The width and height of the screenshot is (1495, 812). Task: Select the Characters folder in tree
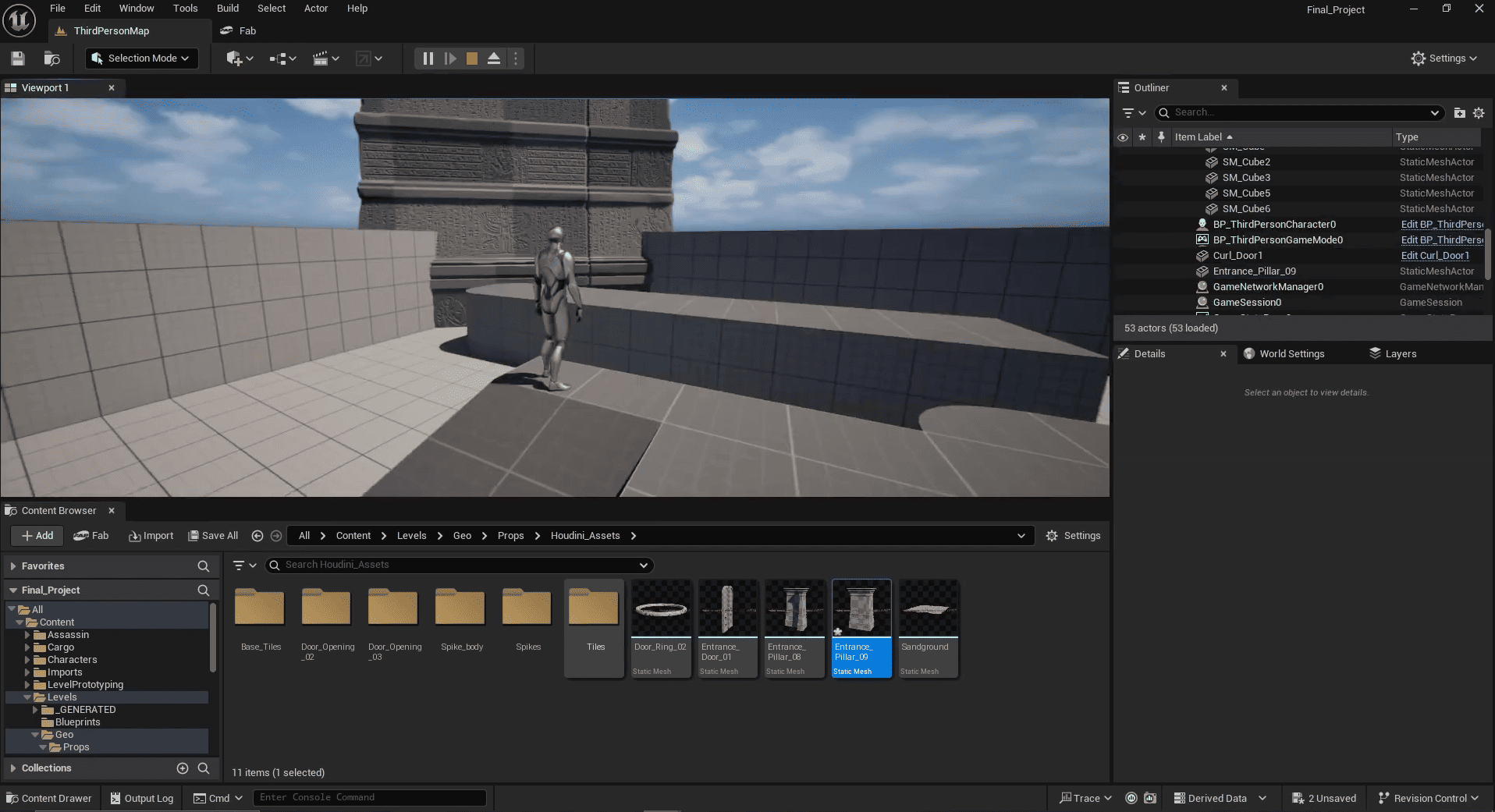[x=72, y=660]
